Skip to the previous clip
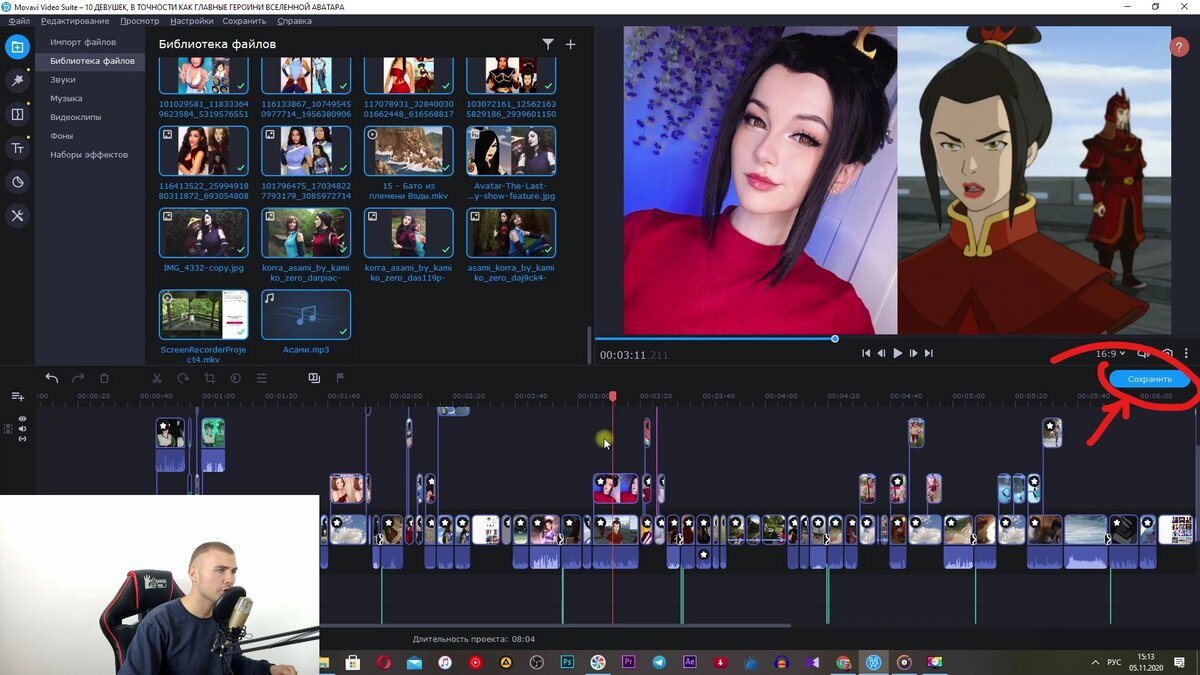The image size is (1200, 675). (866, 353)
